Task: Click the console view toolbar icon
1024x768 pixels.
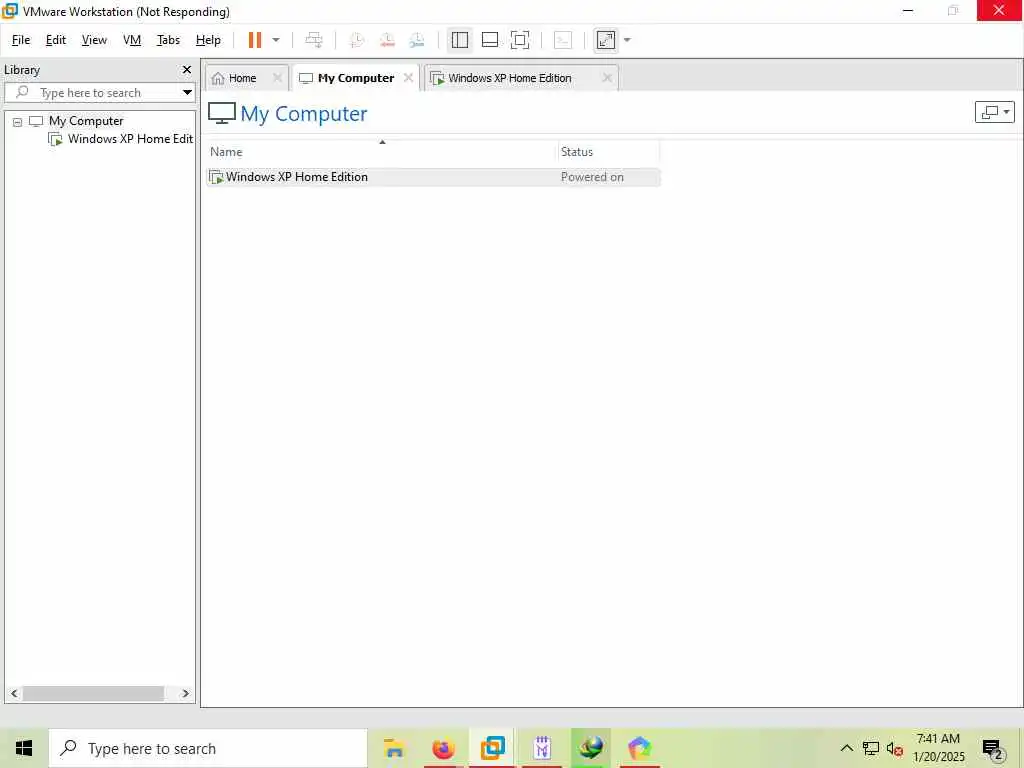Action: [x=563, y=40]
